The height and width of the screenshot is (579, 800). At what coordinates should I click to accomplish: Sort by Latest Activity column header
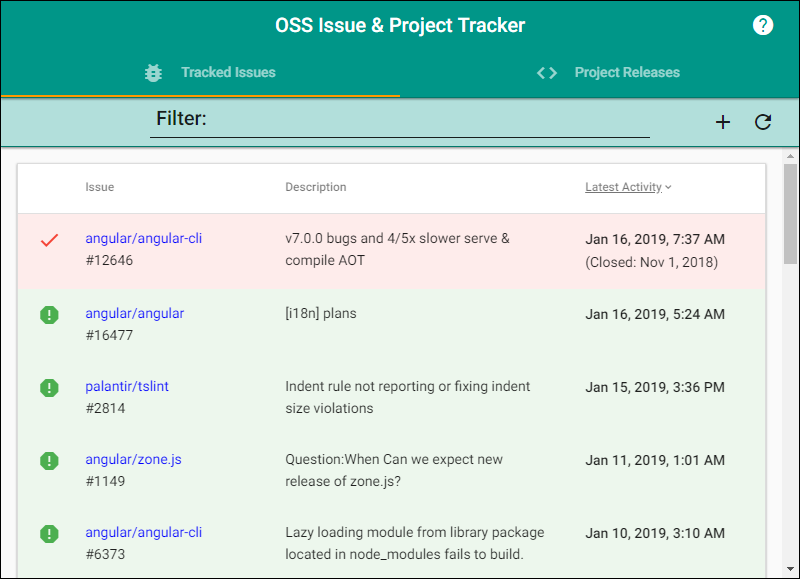[623, 187]
